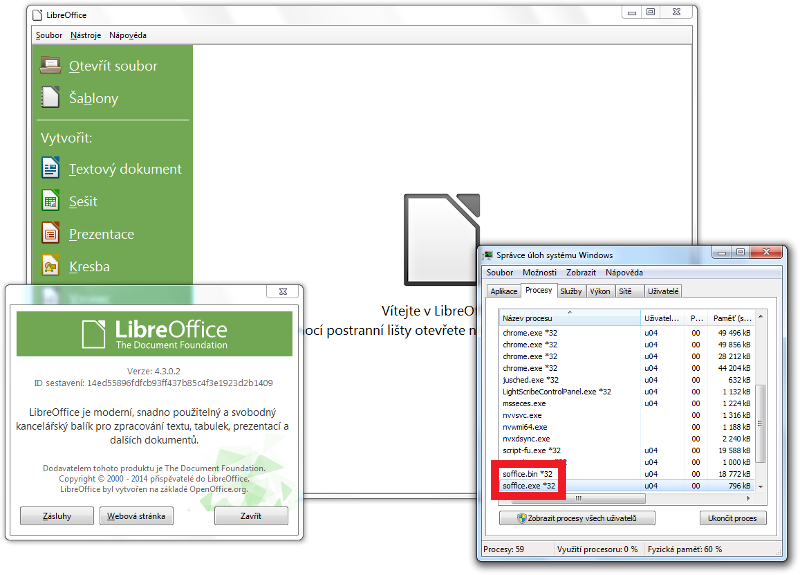The image size is (800, 575).
Task: Click the Procesy: 59 status bar entry
Action: [504, 549]
